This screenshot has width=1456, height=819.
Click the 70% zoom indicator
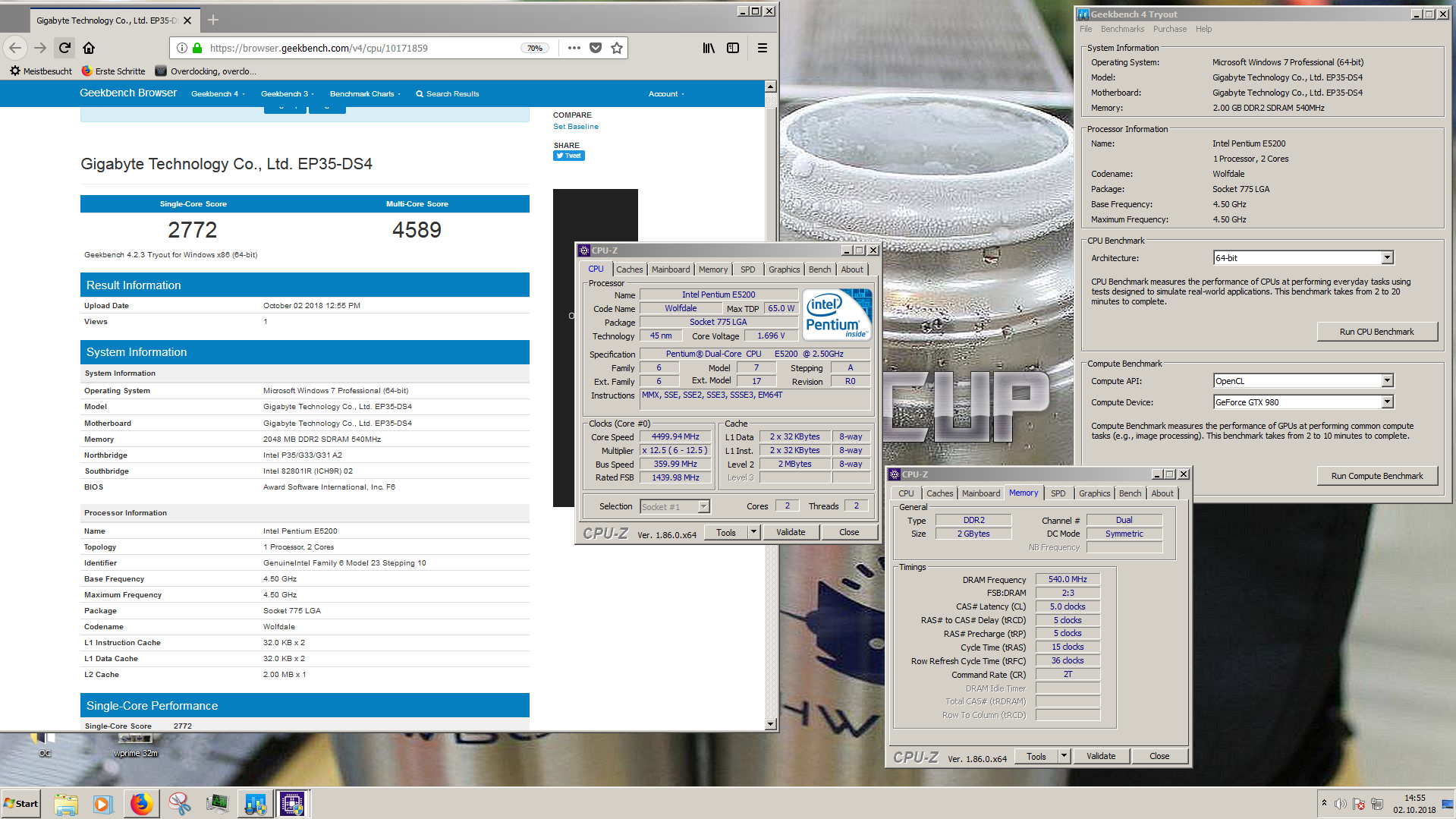535,48
